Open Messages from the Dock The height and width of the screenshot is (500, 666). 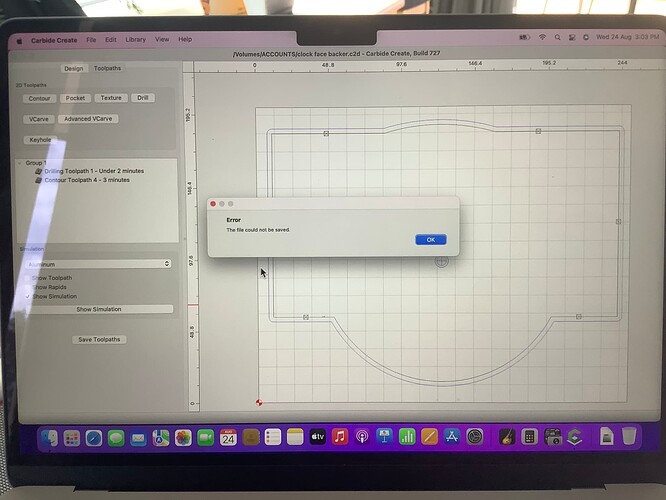click(116, 438)
